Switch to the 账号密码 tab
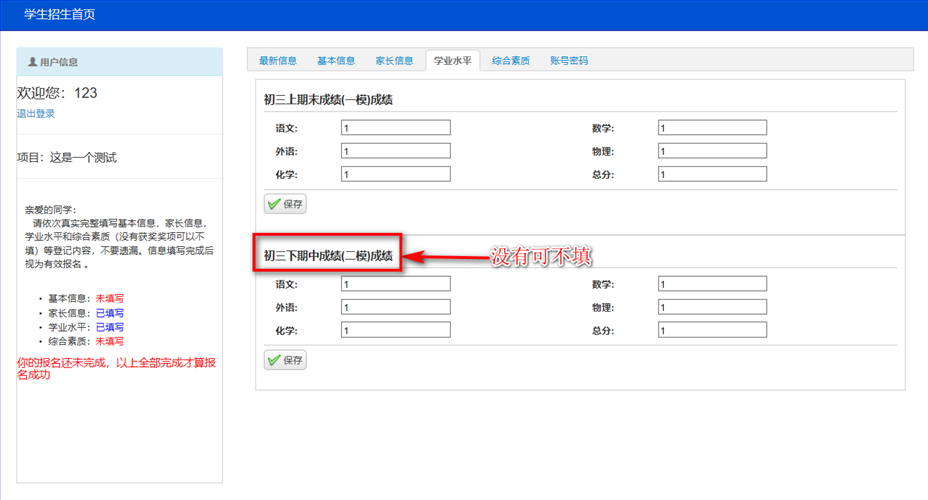The width and height of the screenshot is (928, 500). (x=569, y=61)
